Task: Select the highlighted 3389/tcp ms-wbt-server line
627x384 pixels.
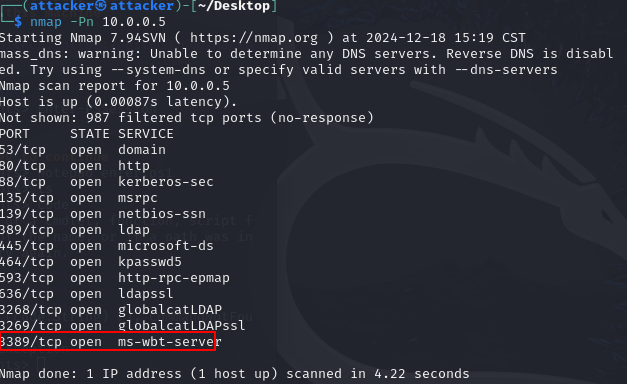Action: click(110, 342)
